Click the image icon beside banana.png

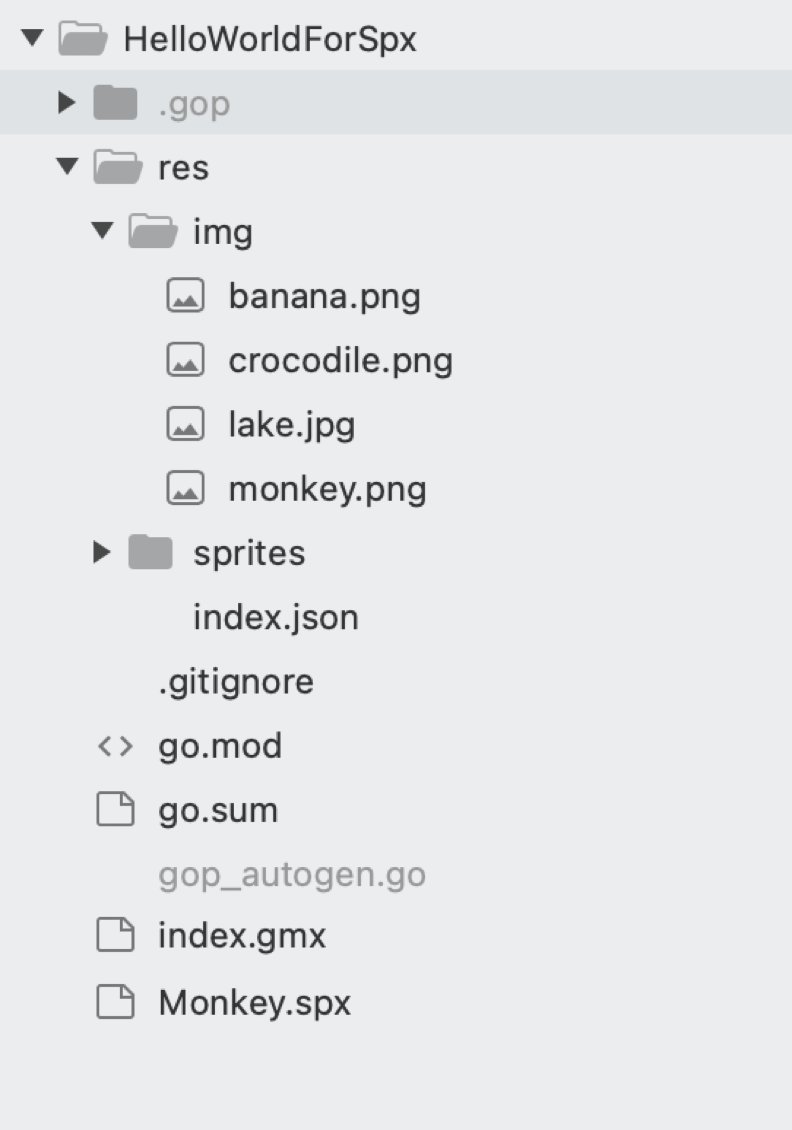coord(185,297)
